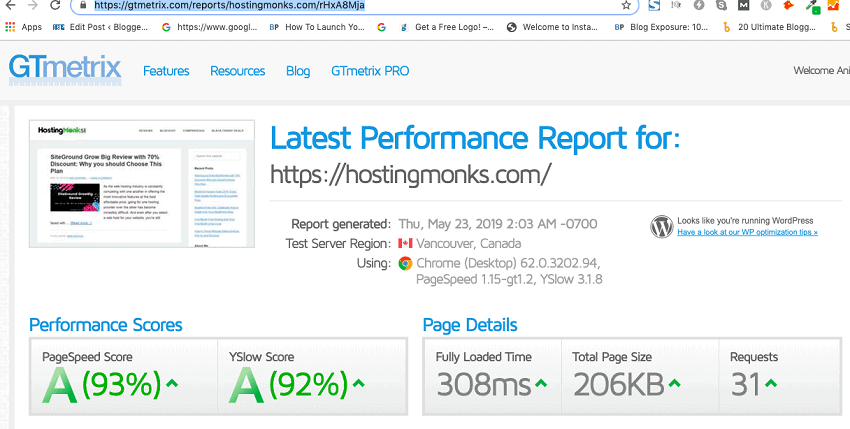
Task: Open the orange chart extension icon
Action: pos(834,5)
